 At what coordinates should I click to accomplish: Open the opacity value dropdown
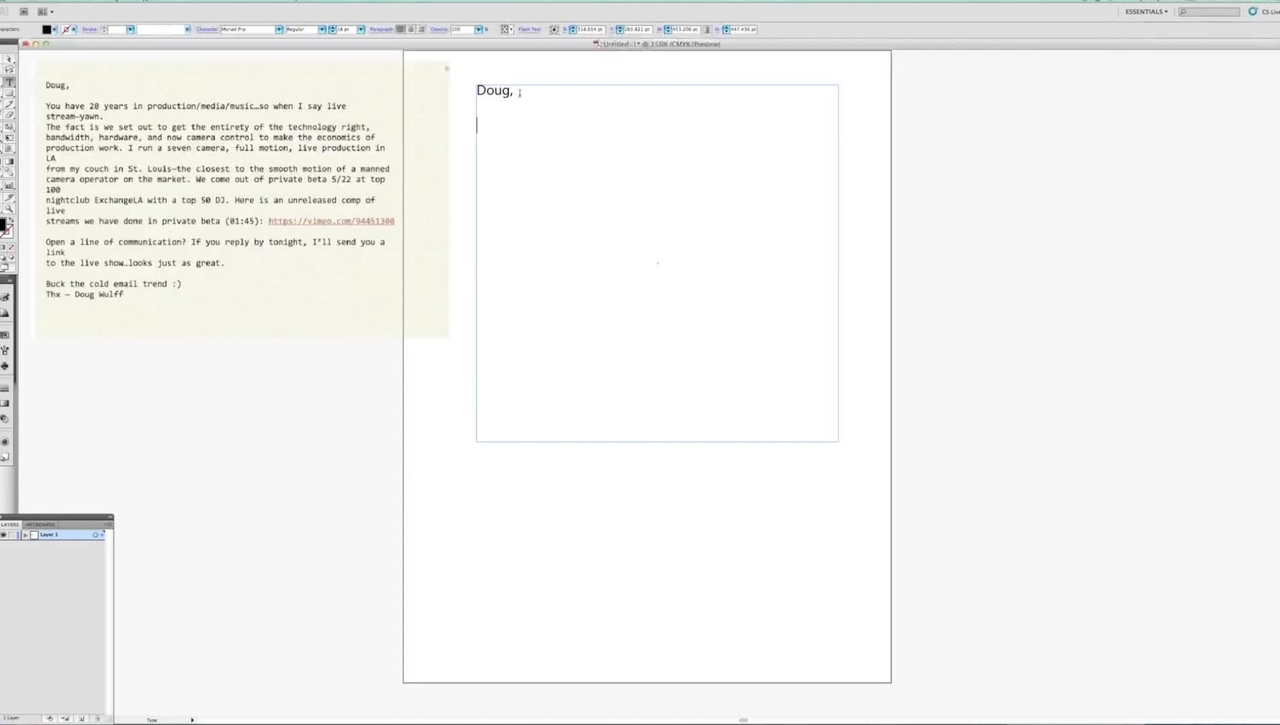coord(478,29)
